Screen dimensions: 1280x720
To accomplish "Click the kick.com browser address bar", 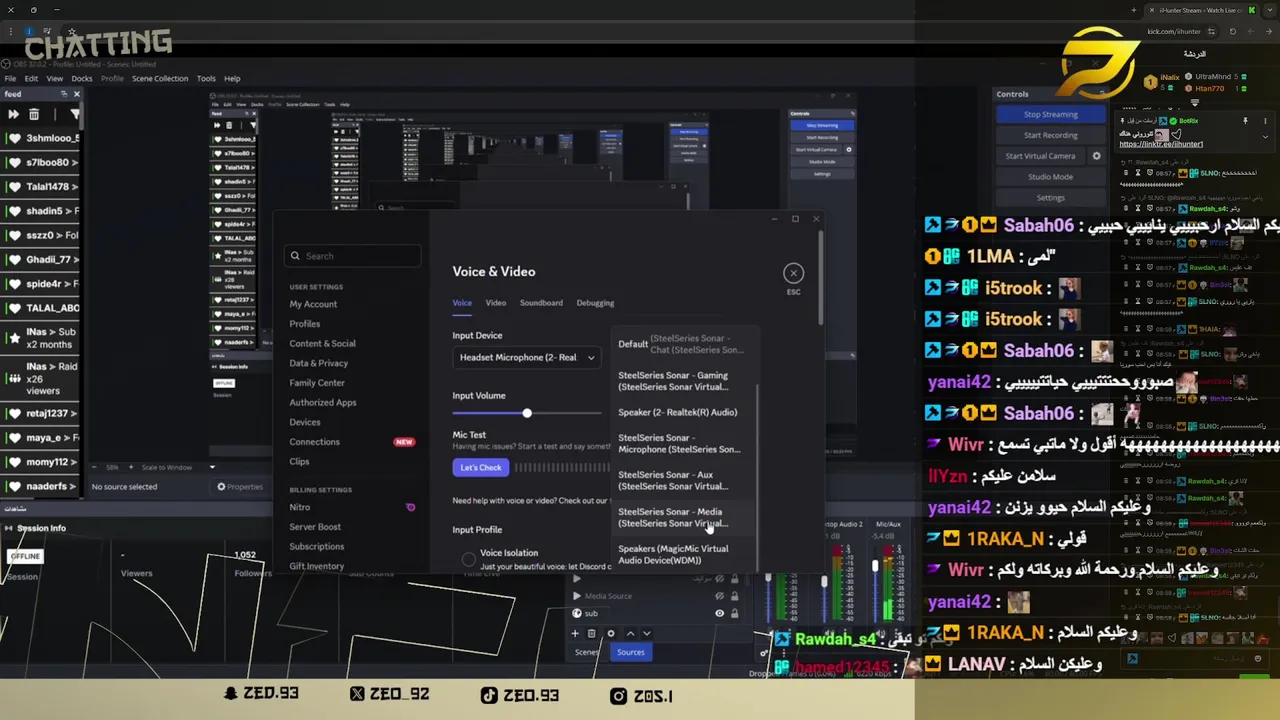I will coord(1174,31).
